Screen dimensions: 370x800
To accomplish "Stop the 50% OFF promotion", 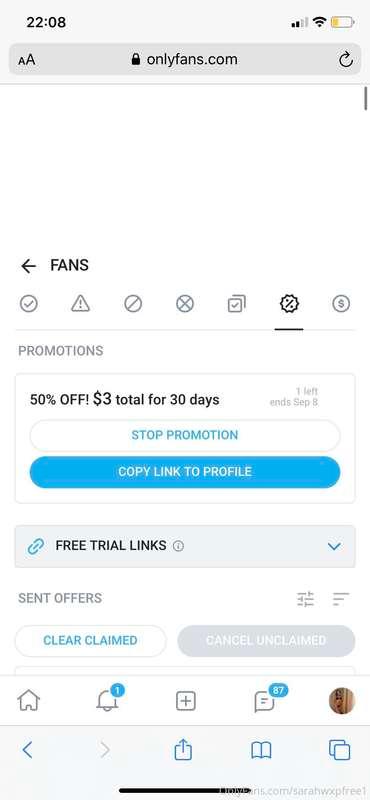I will [x=185, y=435].
